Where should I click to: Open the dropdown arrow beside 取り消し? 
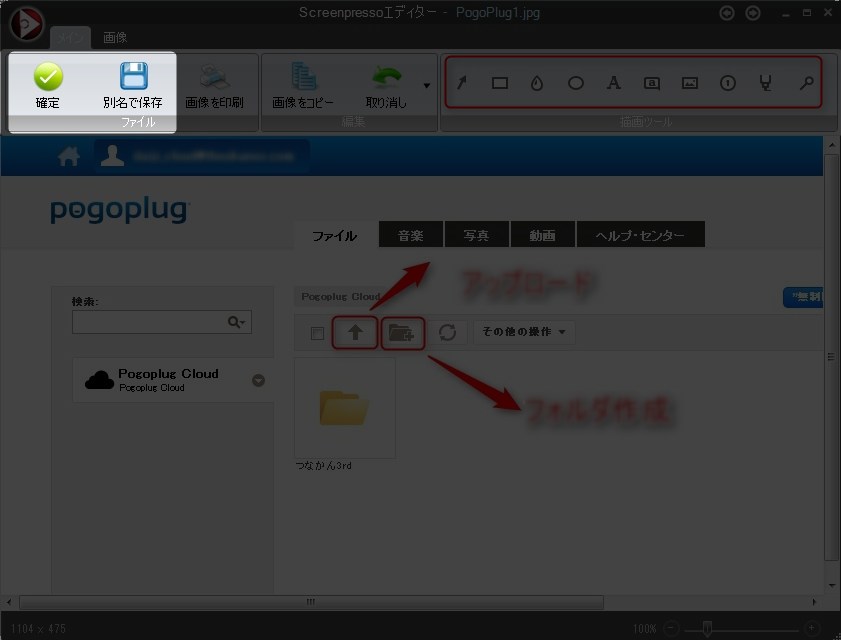427,85
